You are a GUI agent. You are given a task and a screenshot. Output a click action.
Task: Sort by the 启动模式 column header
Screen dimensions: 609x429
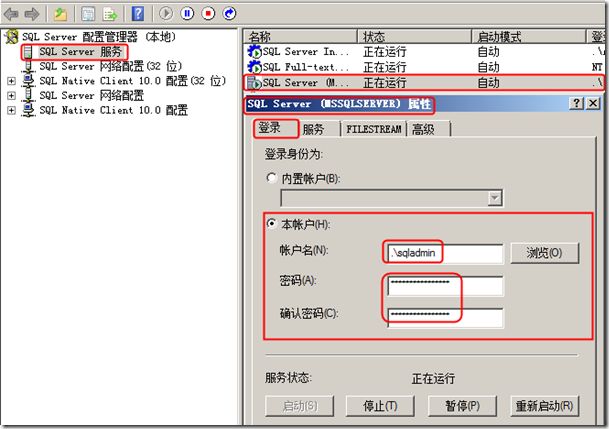tap(529, 36)
